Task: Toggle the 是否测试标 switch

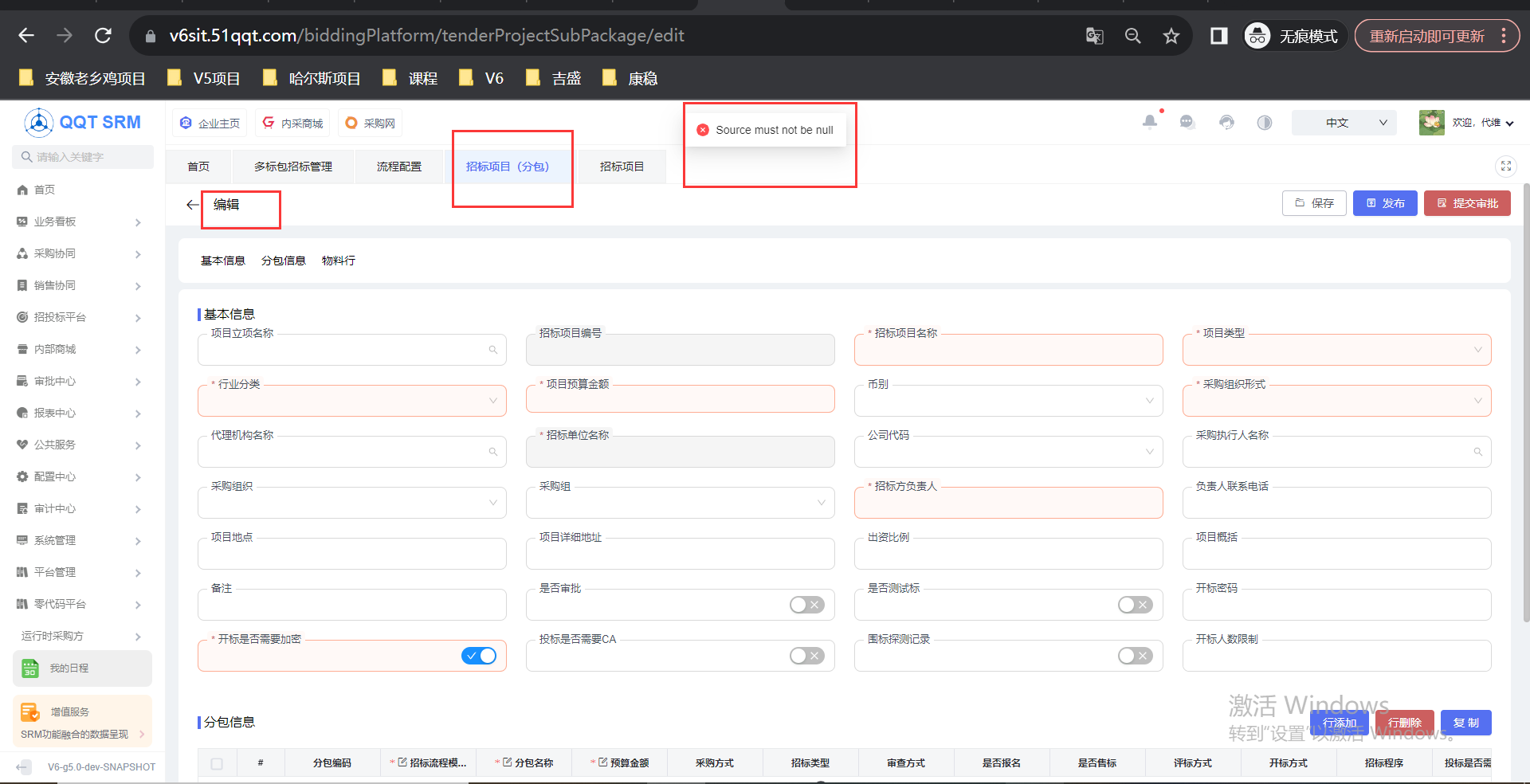Action: pos(1135,605)
